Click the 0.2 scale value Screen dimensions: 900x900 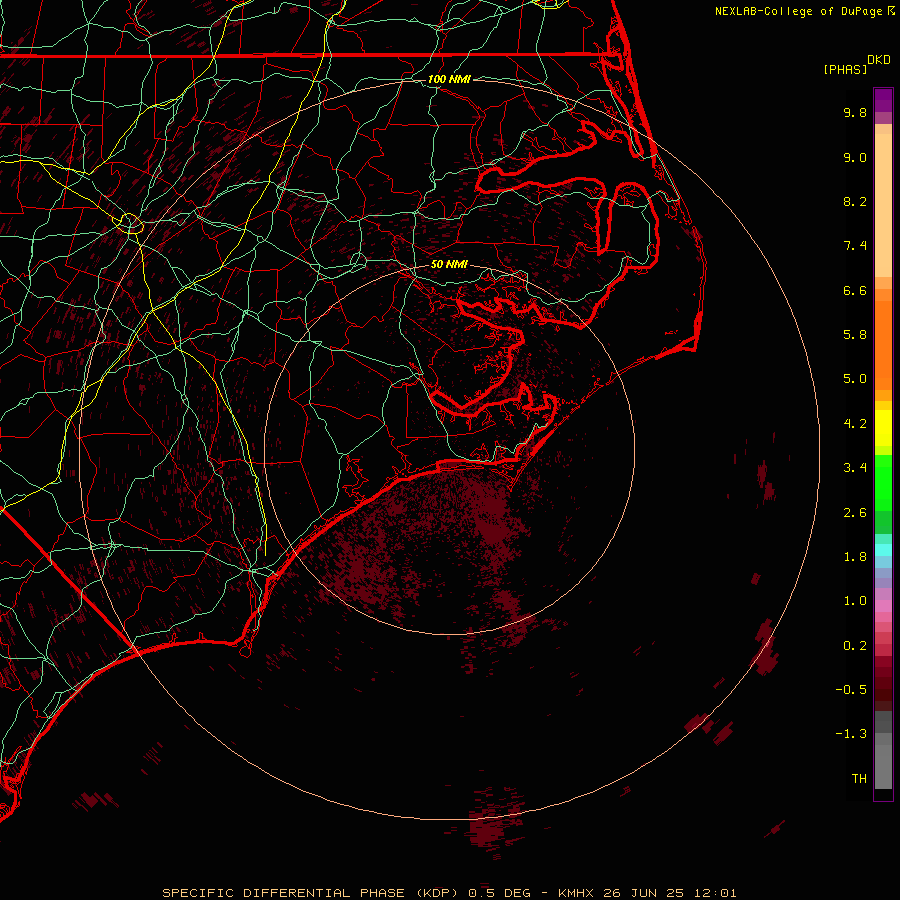pyautogui.click(x=855, y=646)
